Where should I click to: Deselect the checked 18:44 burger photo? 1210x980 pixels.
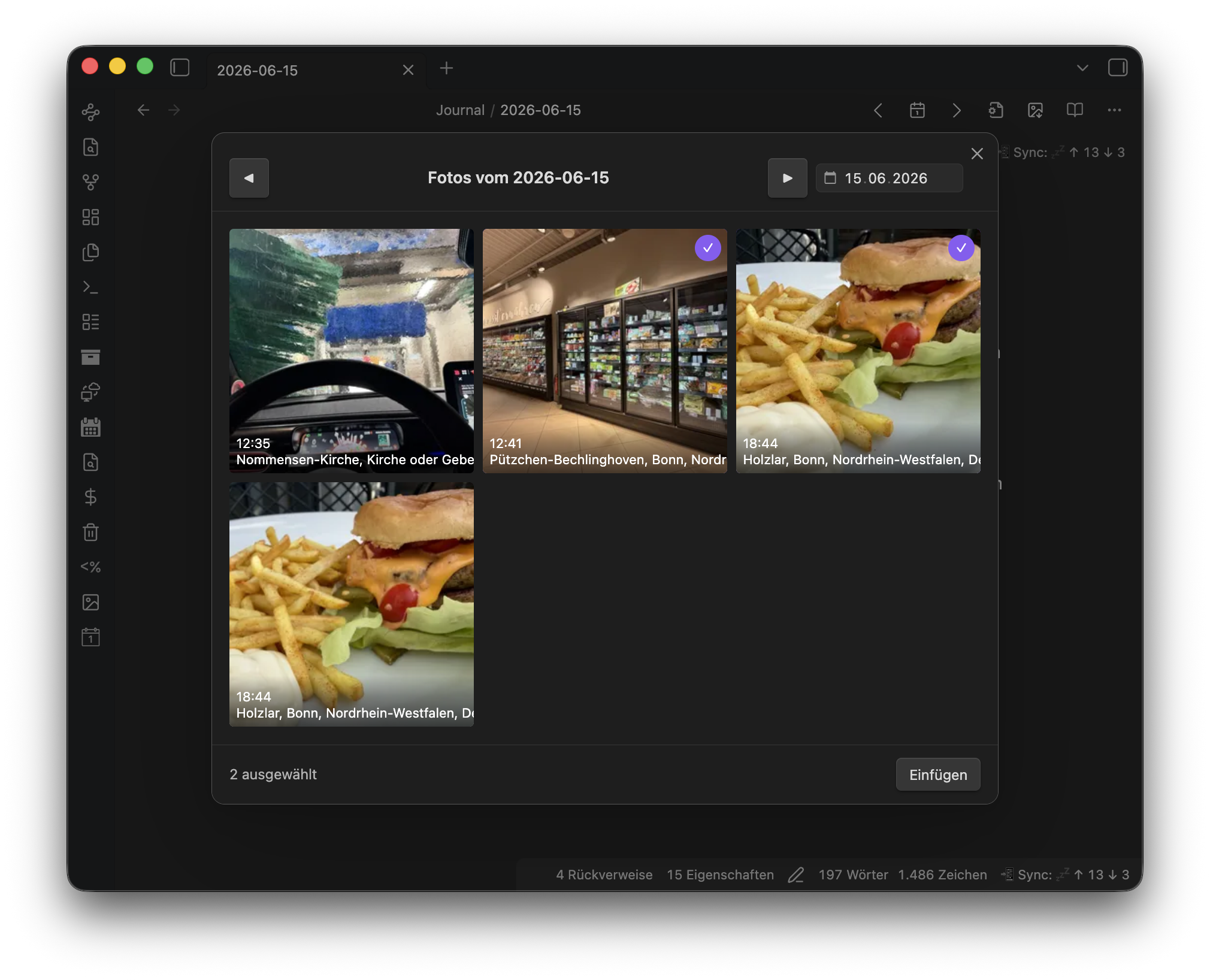click(x=858, y=351)
